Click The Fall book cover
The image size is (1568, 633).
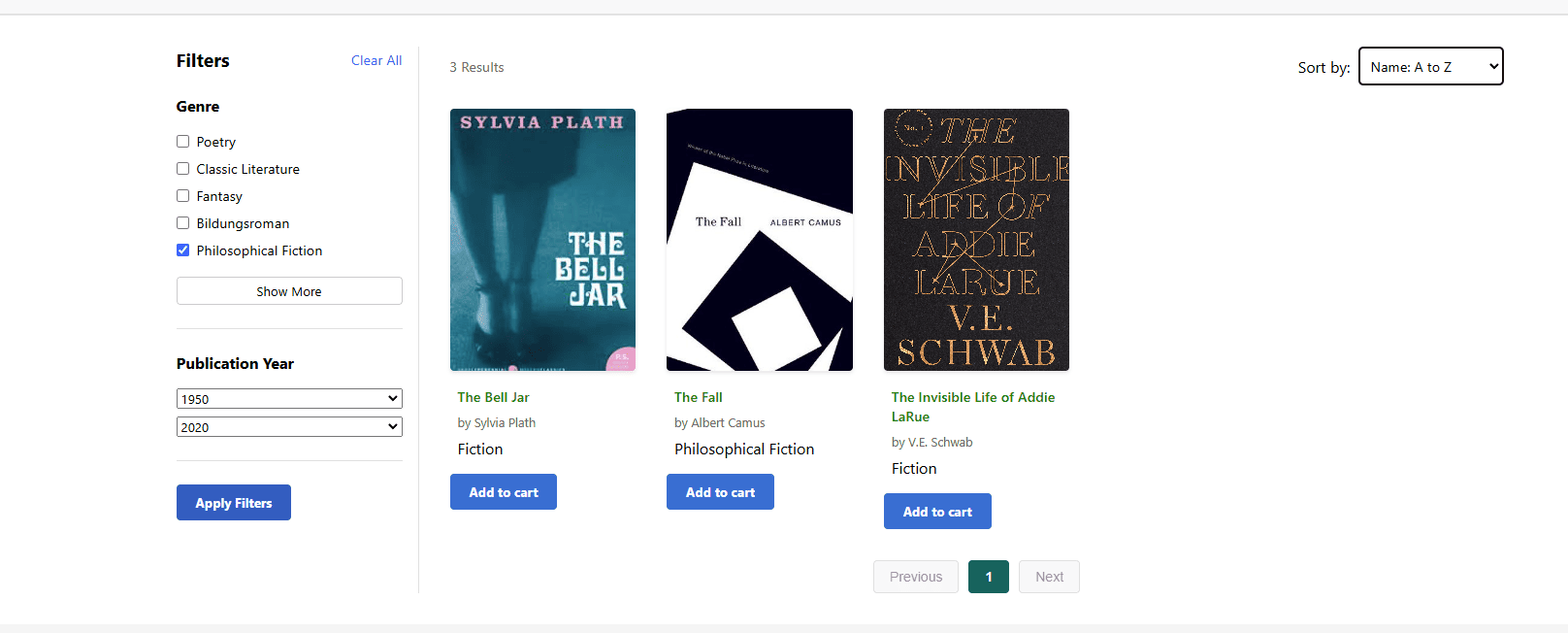click(x=759, y=240)
